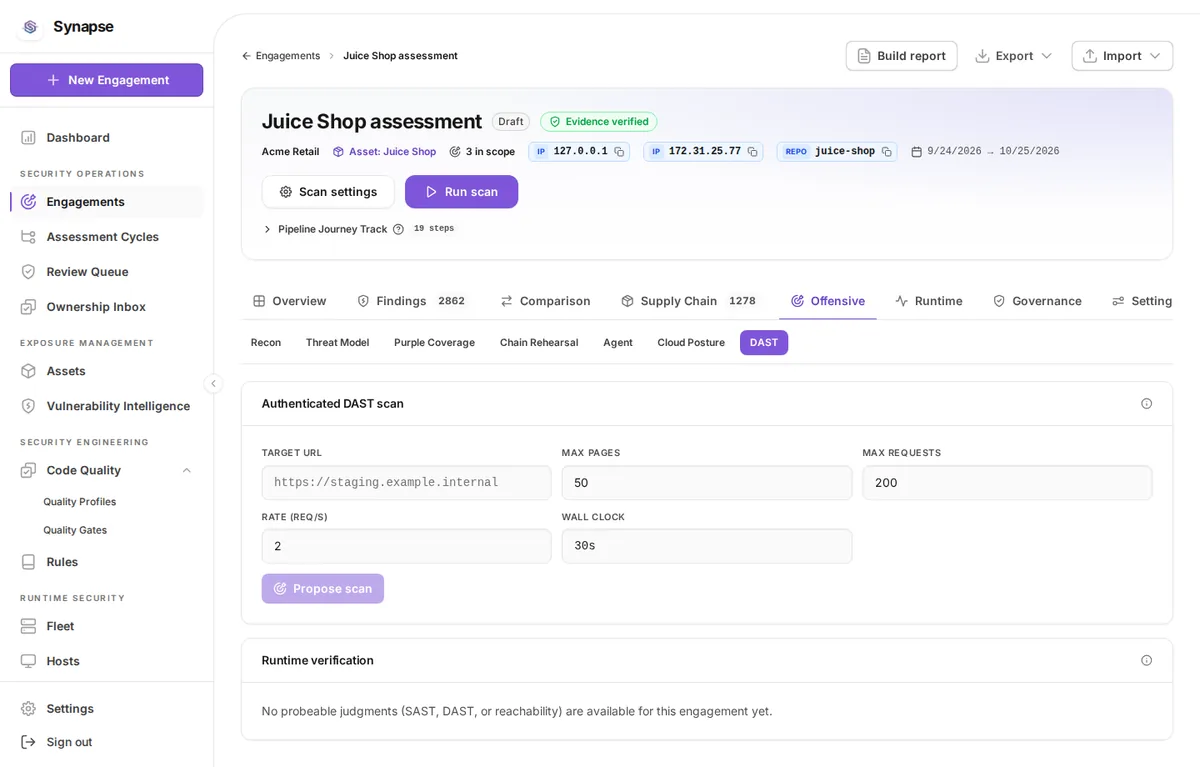This screenshot has width=1200, height=767.
Task: Click the Ownership Inbox icon
Action: 28,307
